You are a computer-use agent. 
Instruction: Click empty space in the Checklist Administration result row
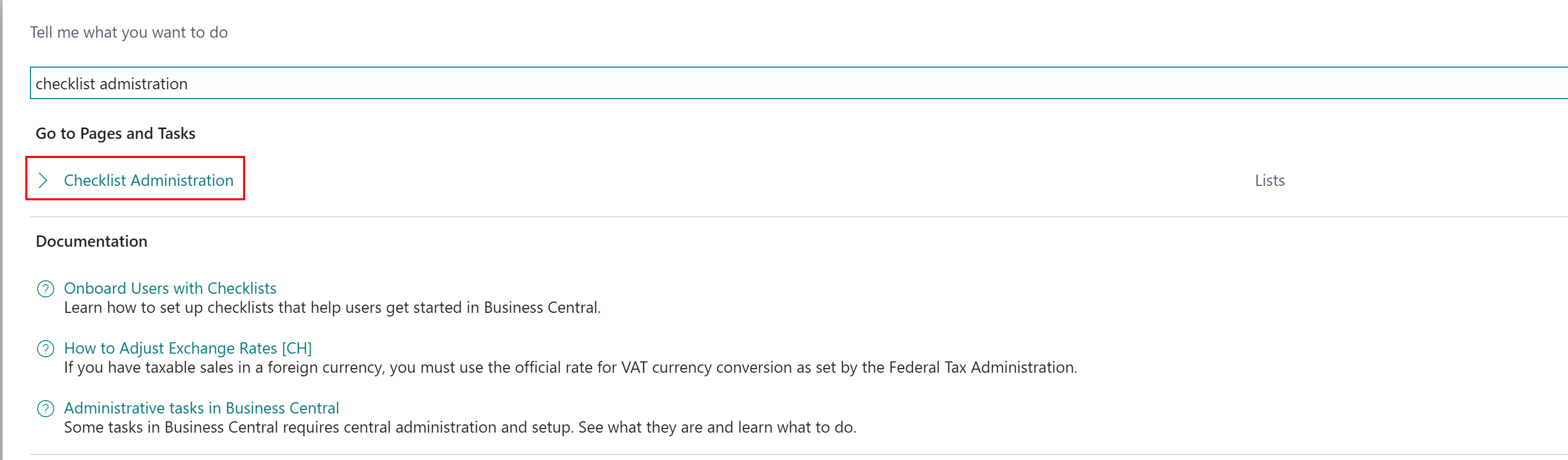[730, 180]
